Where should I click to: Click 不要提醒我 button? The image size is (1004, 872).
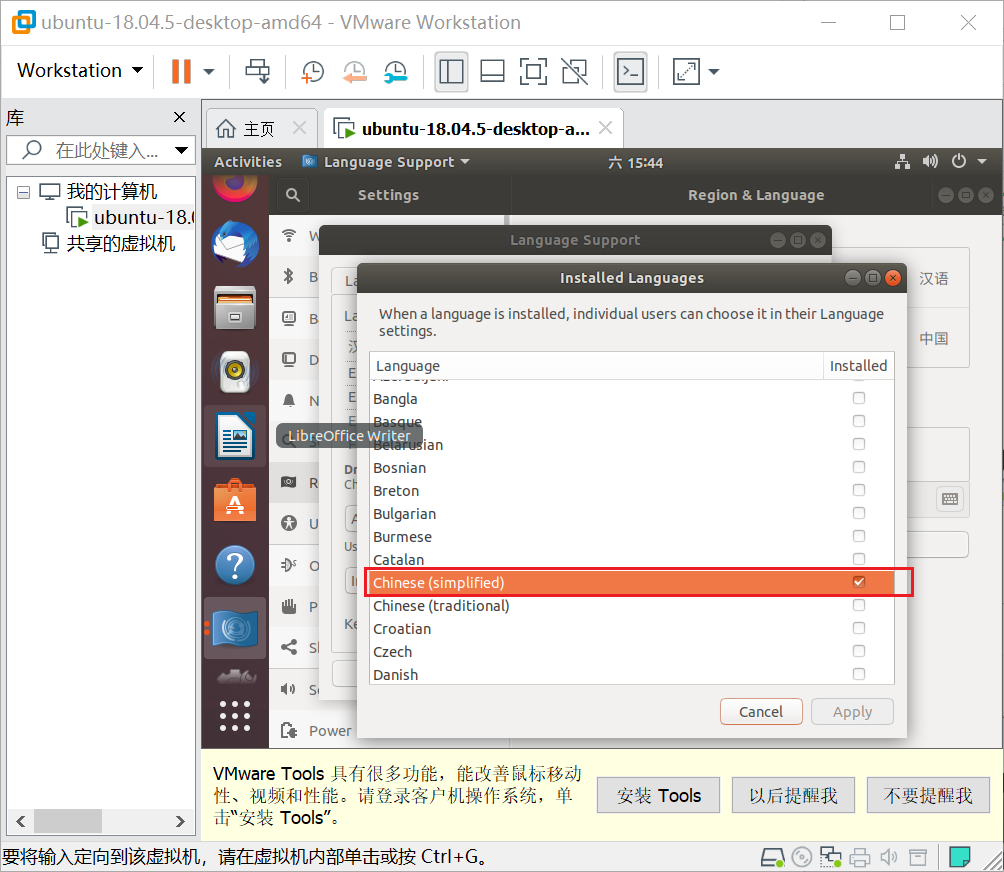(928, 796)
